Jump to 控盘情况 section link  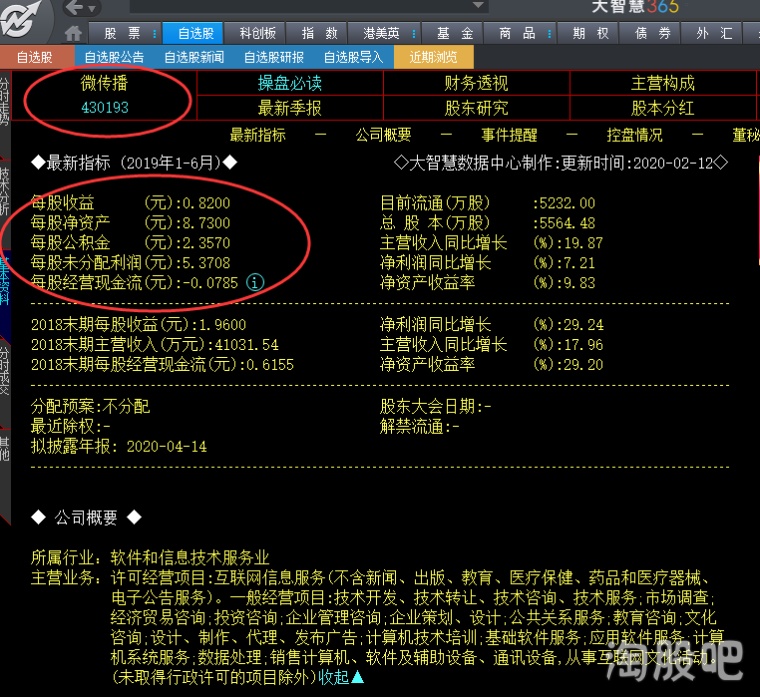[634, 135]
